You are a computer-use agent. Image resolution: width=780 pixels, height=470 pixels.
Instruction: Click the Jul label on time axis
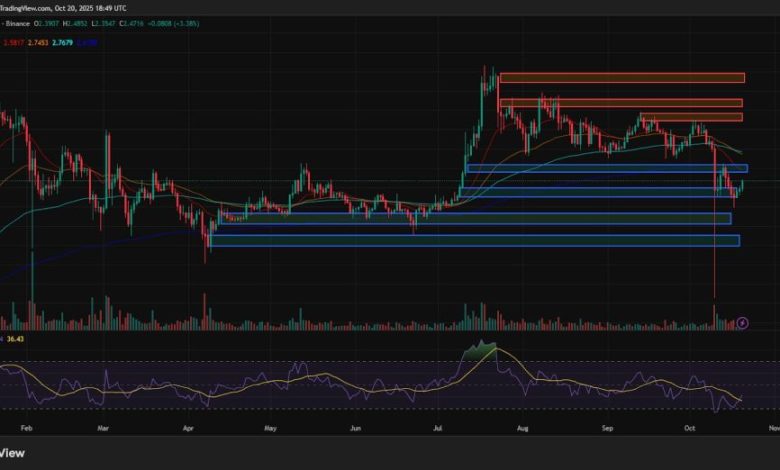439,424
